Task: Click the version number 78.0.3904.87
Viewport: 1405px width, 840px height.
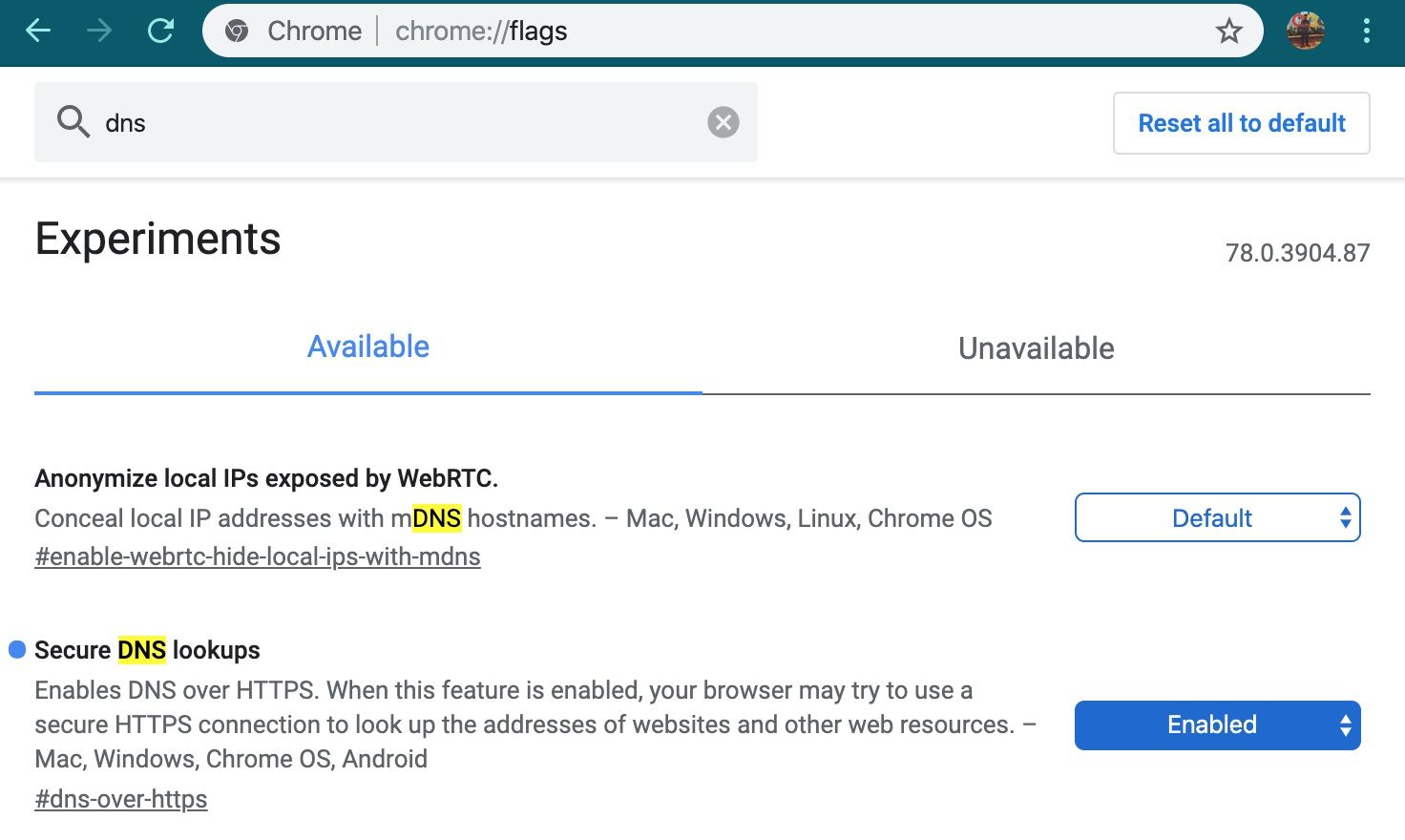Action: 1297,253
